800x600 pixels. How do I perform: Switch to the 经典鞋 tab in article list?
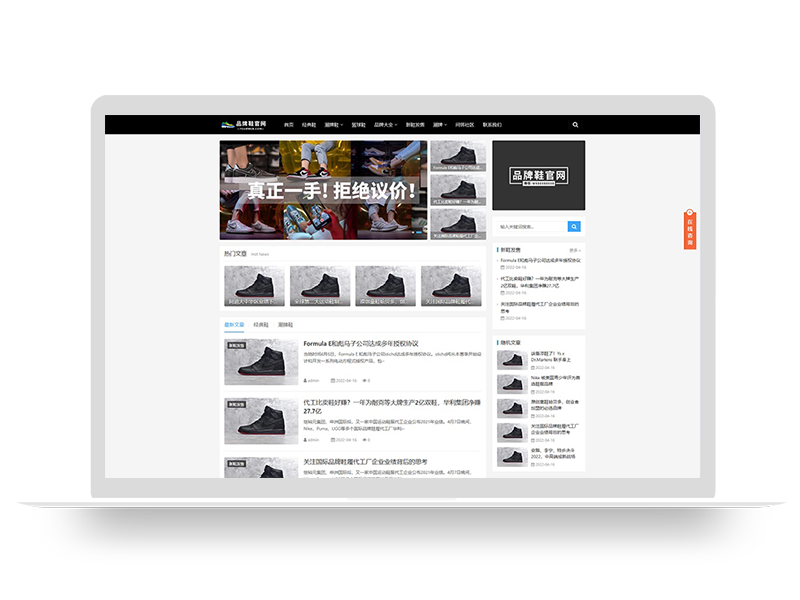click(261, 325)
